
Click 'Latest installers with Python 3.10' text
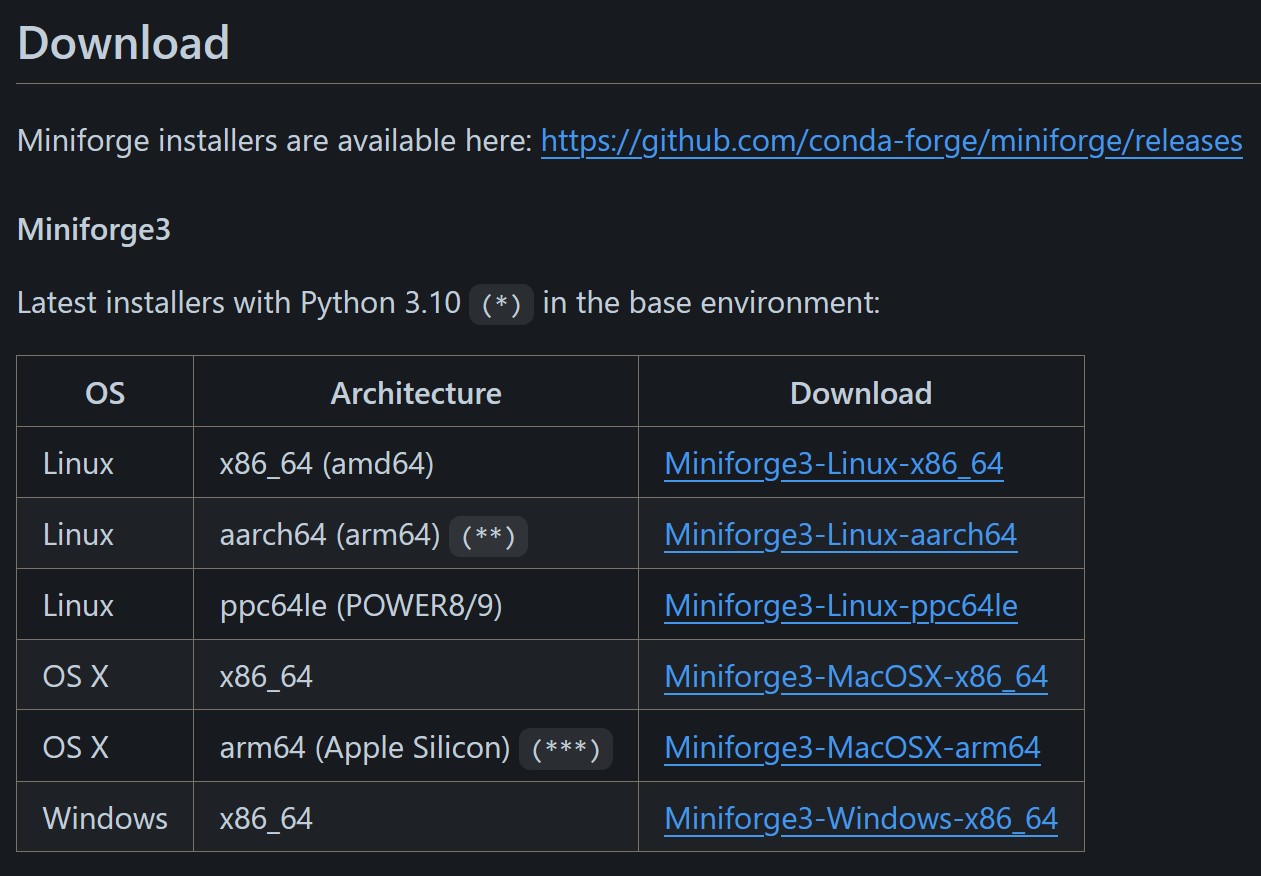239,303
